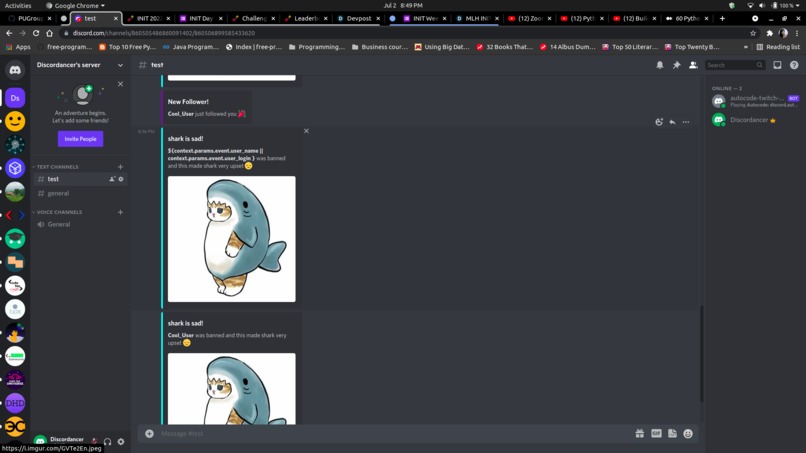The width and height of the screenshot is (806, 453).
Task: Open Discord help question mark icon
Action: (x=794, y=65)
